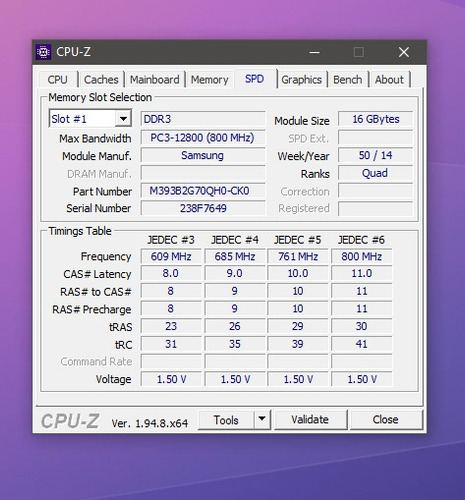
Task: Click the JEDEC #6 column header
Action: pyautogui.click(x=361, y=240)
